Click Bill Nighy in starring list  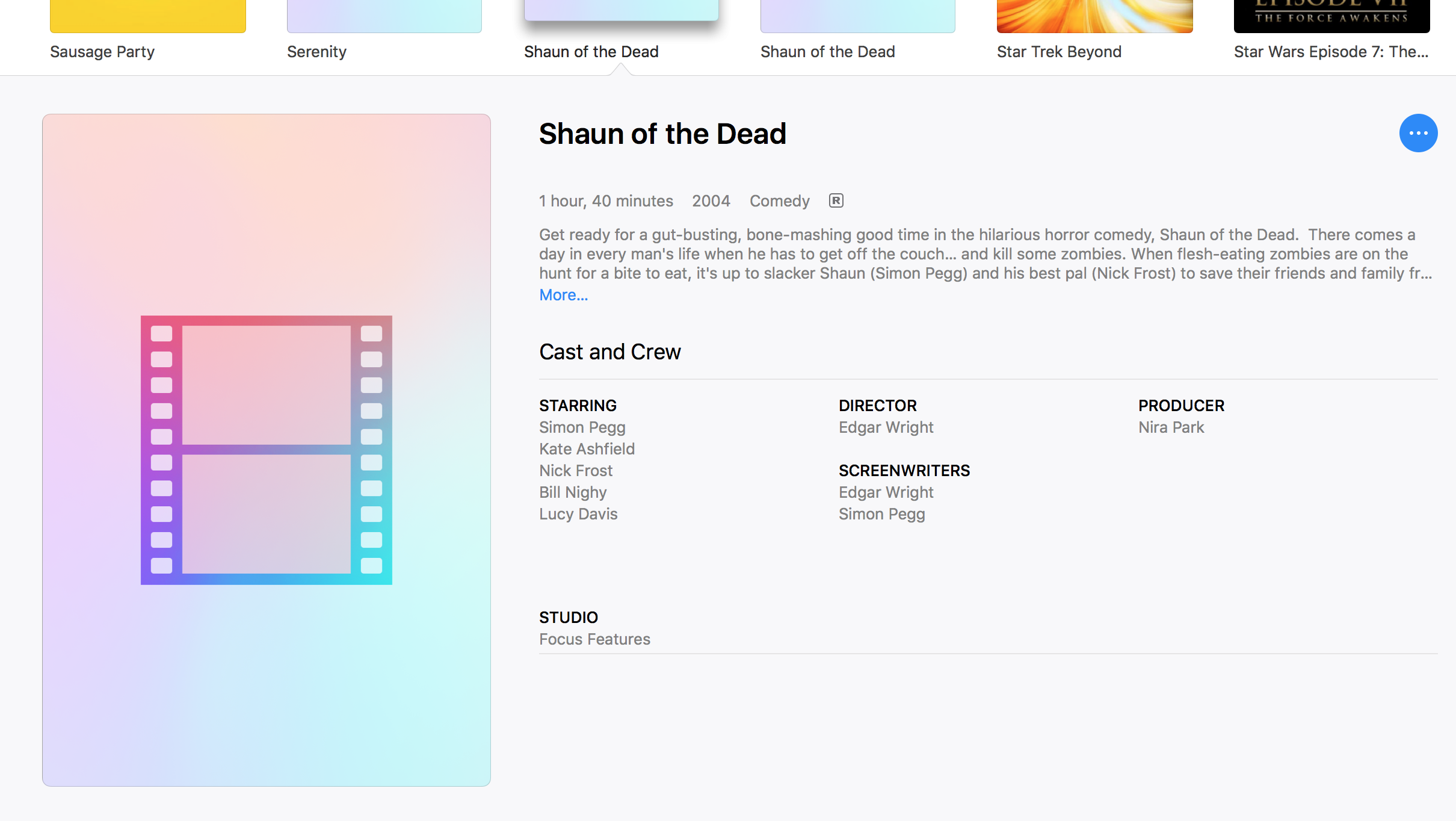pyautogui.click(x=572, y=492)
